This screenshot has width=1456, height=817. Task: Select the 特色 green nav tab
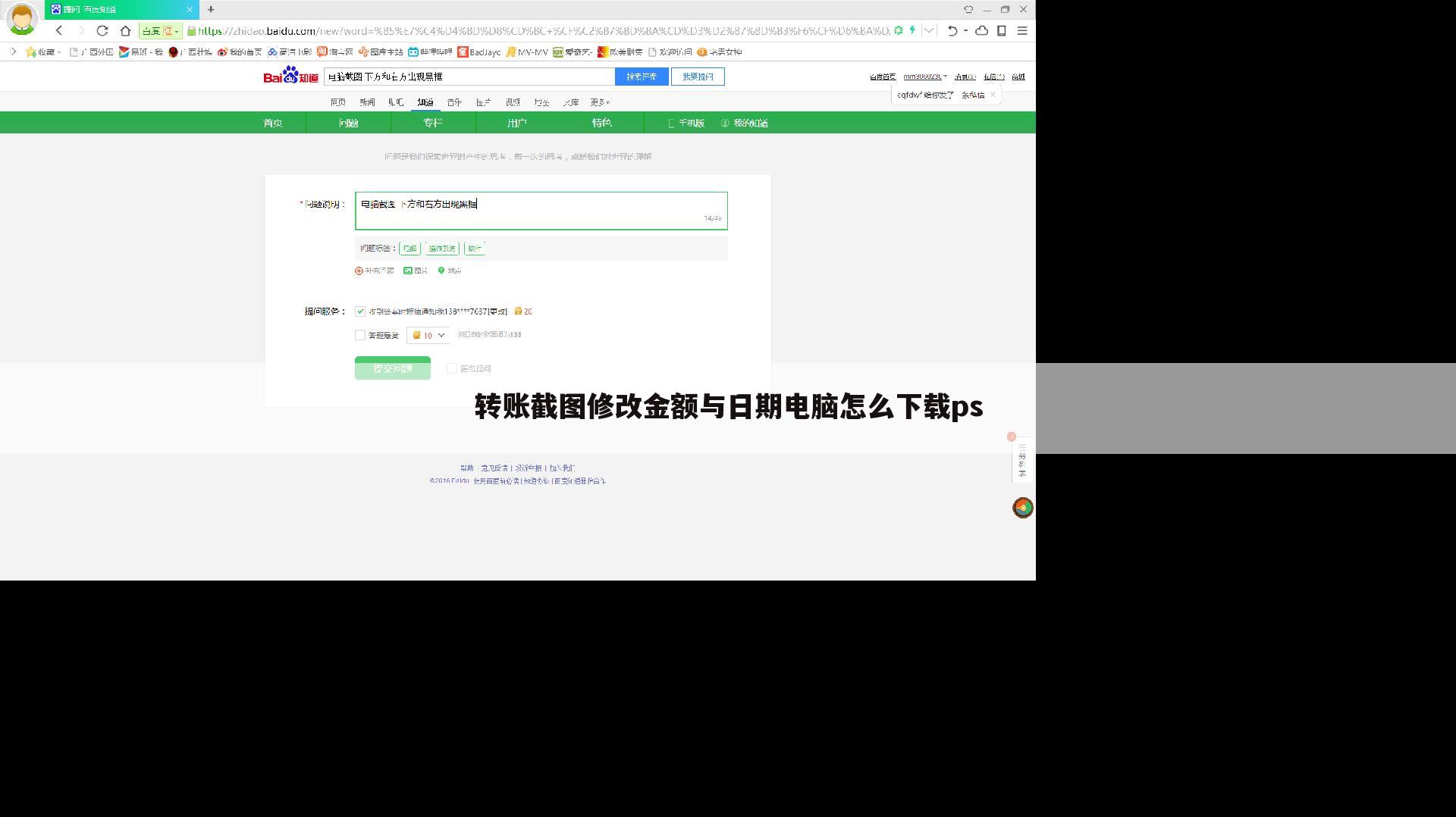point(602,123)
